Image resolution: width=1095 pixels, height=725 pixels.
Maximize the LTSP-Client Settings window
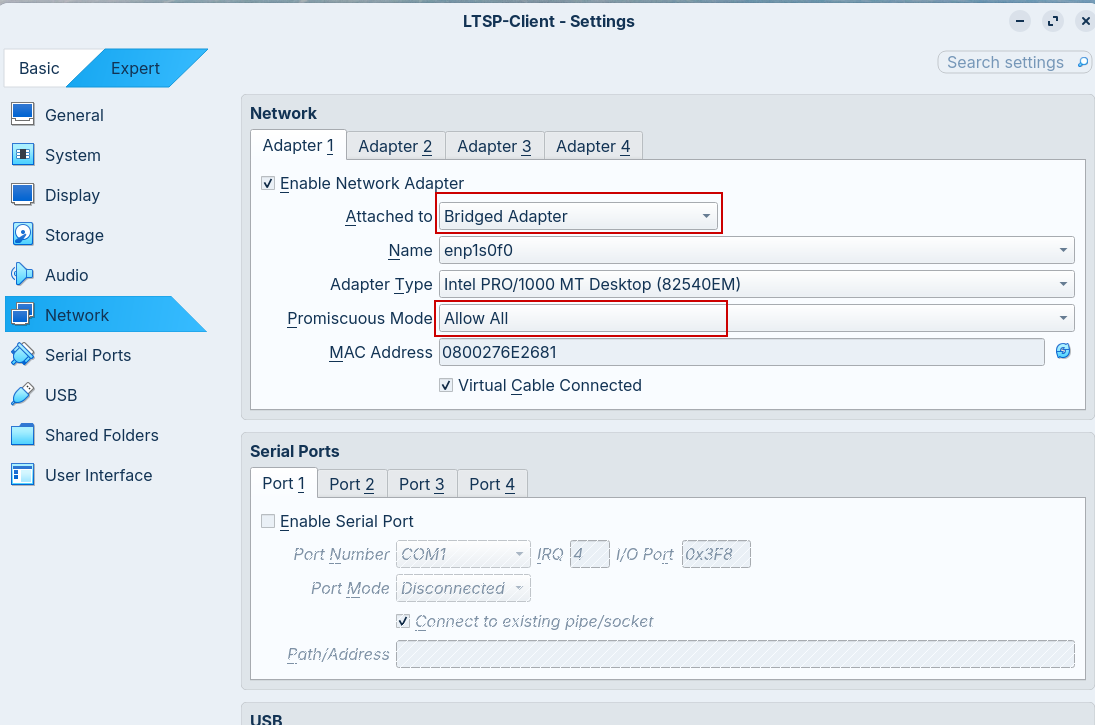pyautogui.click(x=1052, y=21)
